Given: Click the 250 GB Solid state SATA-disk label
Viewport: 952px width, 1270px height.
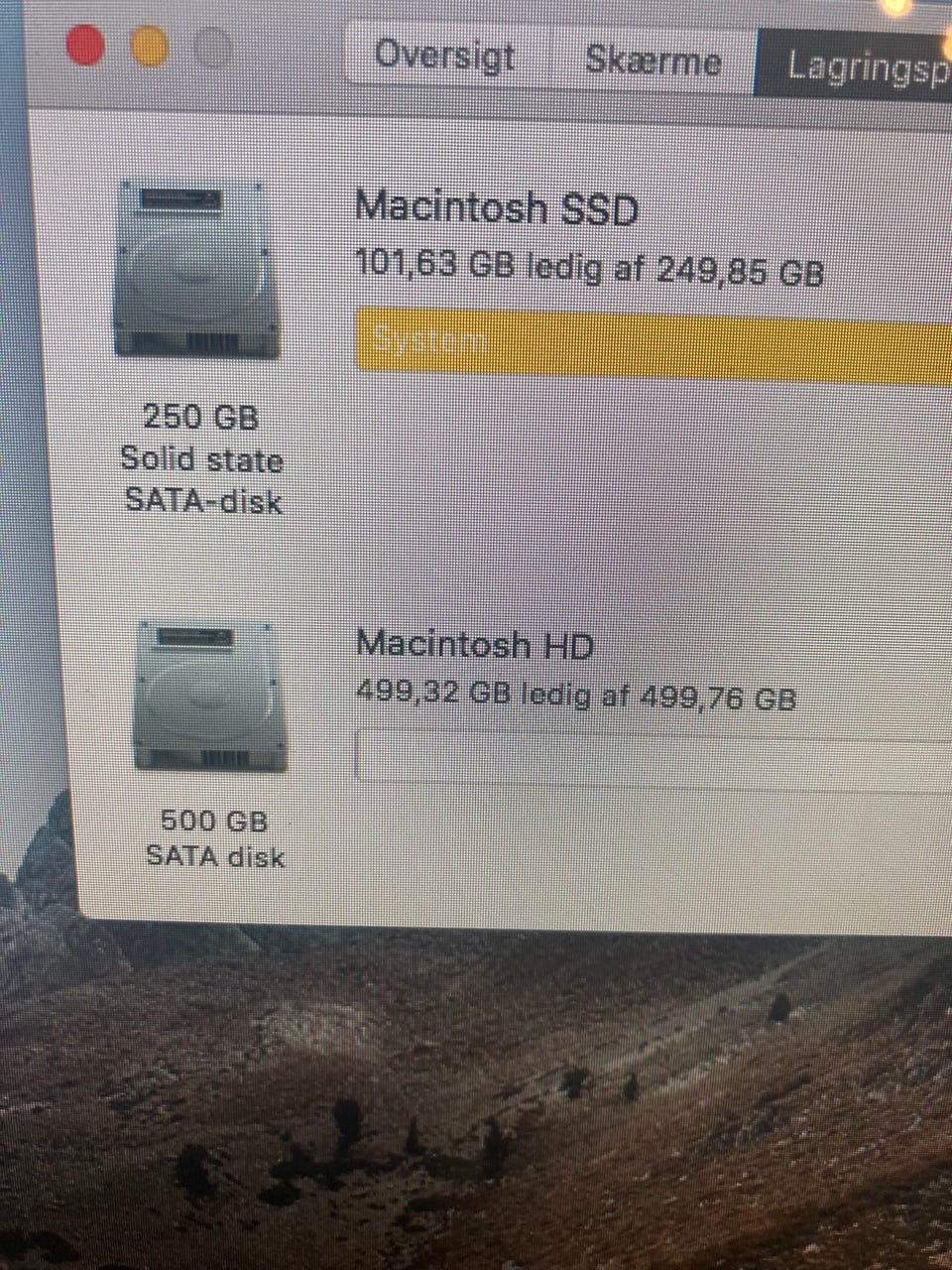Looking at the screenshot, I should point(202,458).
